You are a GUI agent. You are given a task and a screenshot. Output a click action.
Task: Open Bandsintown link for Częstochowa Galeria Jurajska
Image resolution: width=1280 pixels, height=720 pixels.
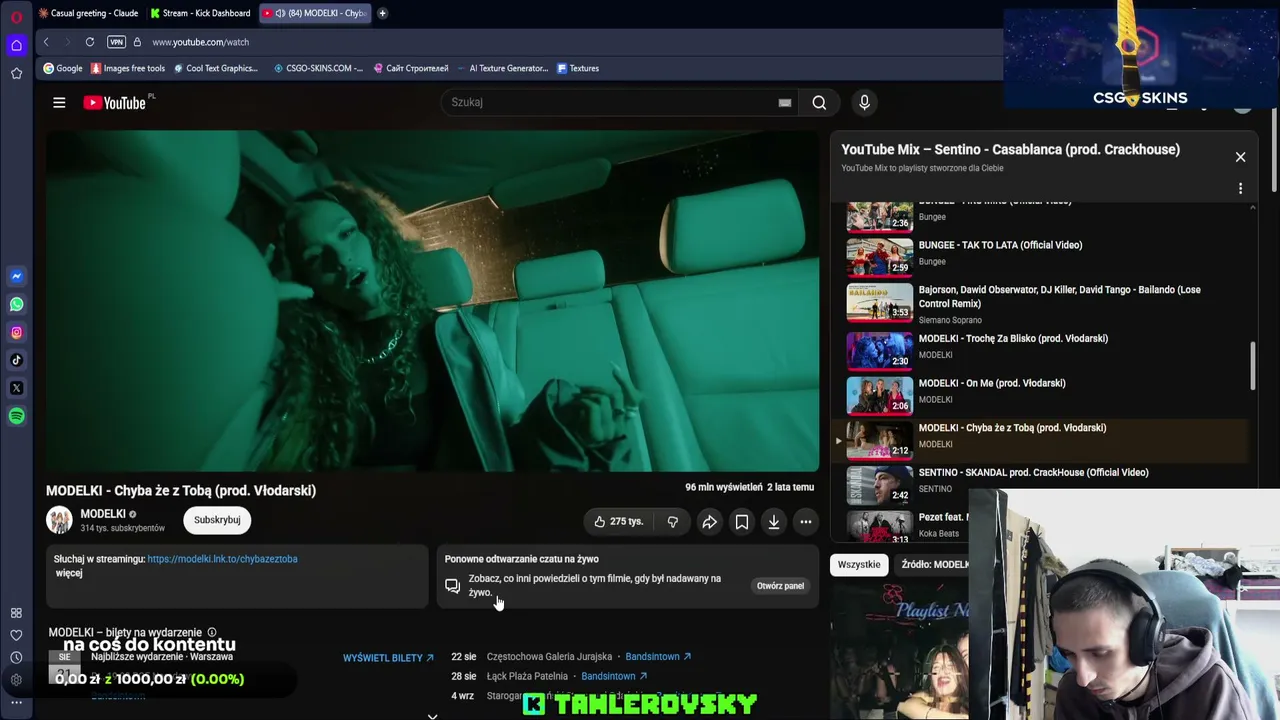(658, 657)
